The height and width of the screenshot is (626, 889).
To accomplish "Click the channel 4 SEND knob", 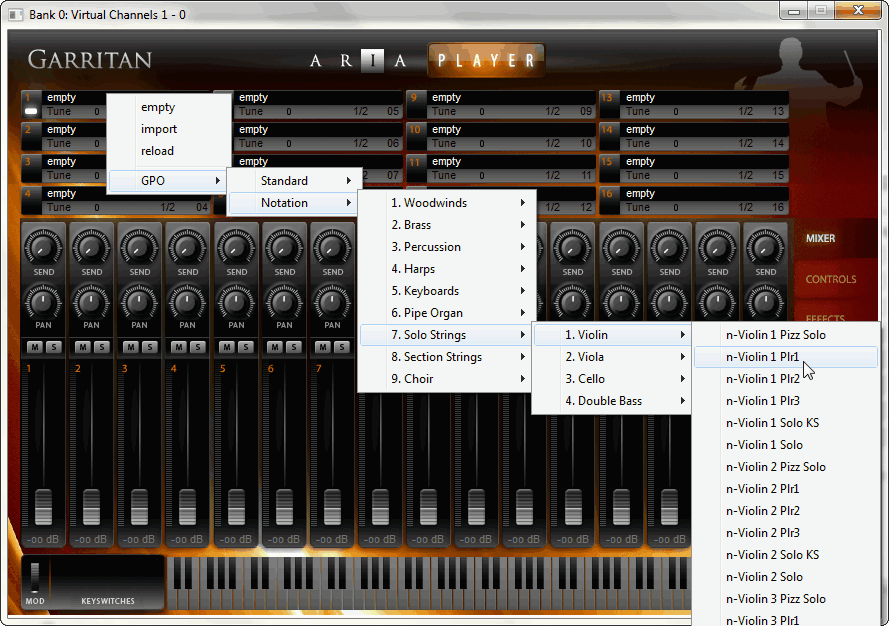I will pos(188,246).
